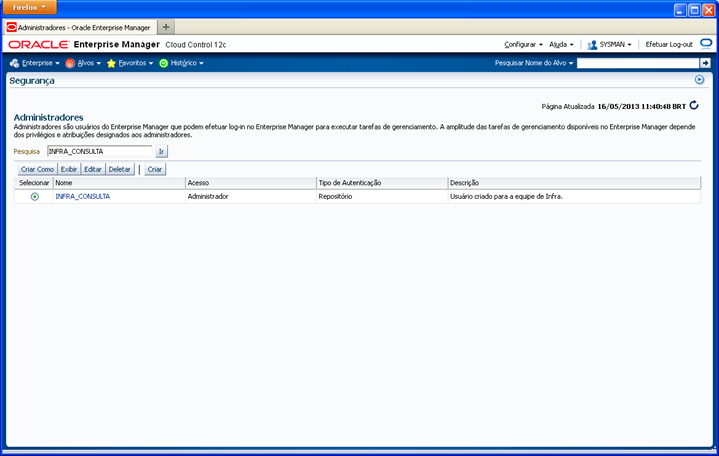Focus the target name search field
The image size is (719, 456).
(x=637, y=63)
